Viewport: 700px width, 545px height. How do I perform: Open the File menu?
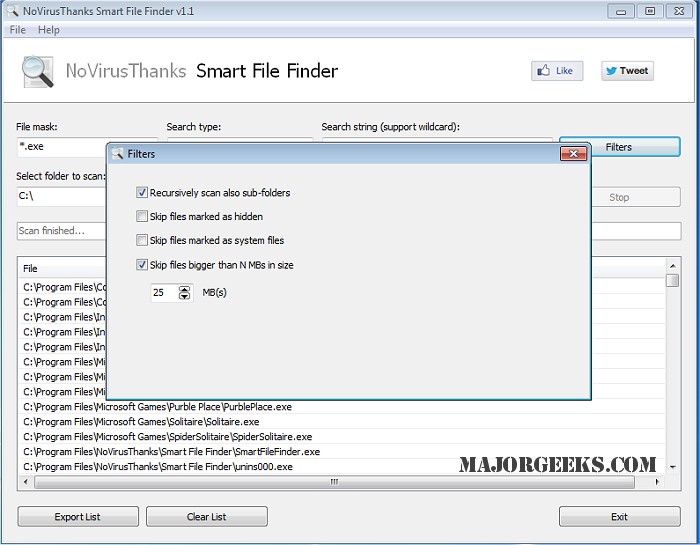pos(17,30)
